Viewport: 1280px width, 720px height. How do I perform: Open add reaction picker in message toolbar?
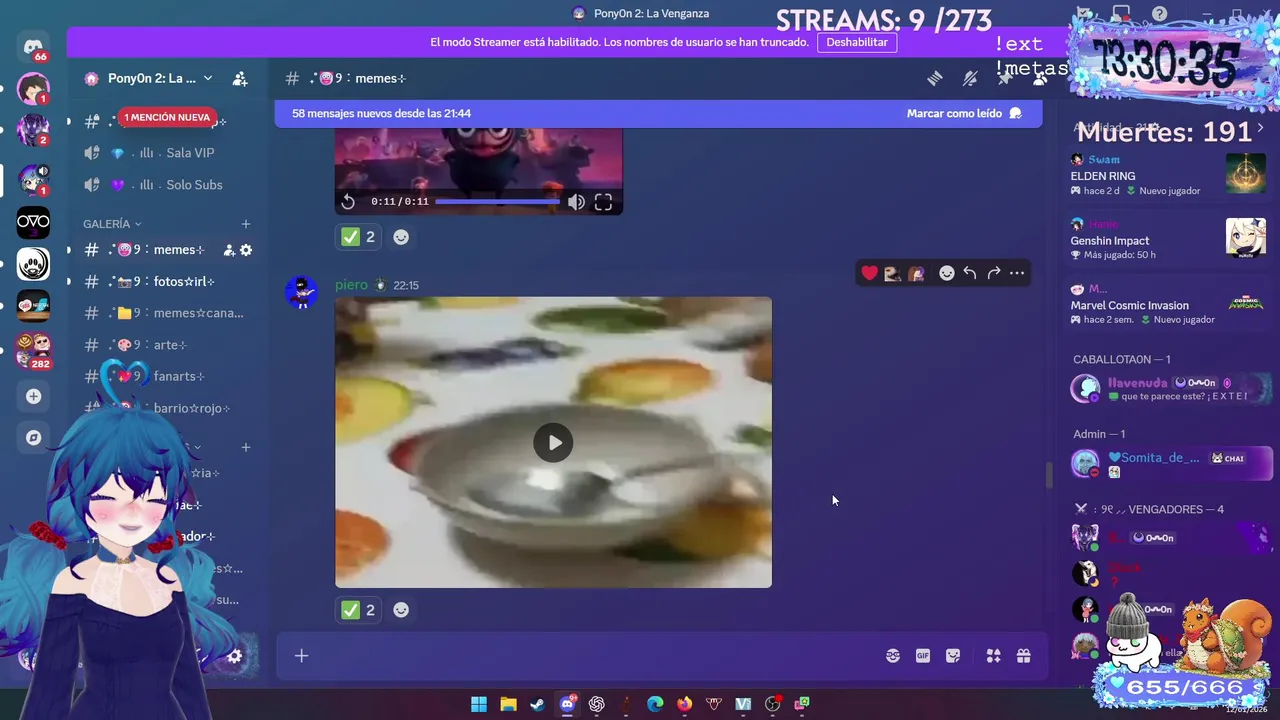(946, 273)
